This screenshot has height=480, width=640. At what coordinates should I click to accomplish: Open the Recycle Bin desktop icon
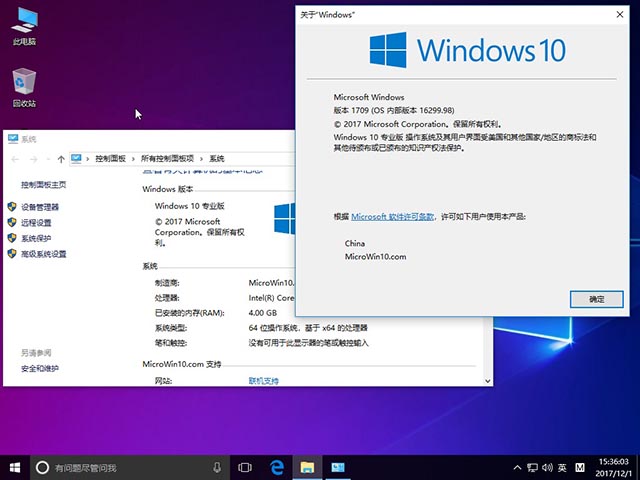24,88
